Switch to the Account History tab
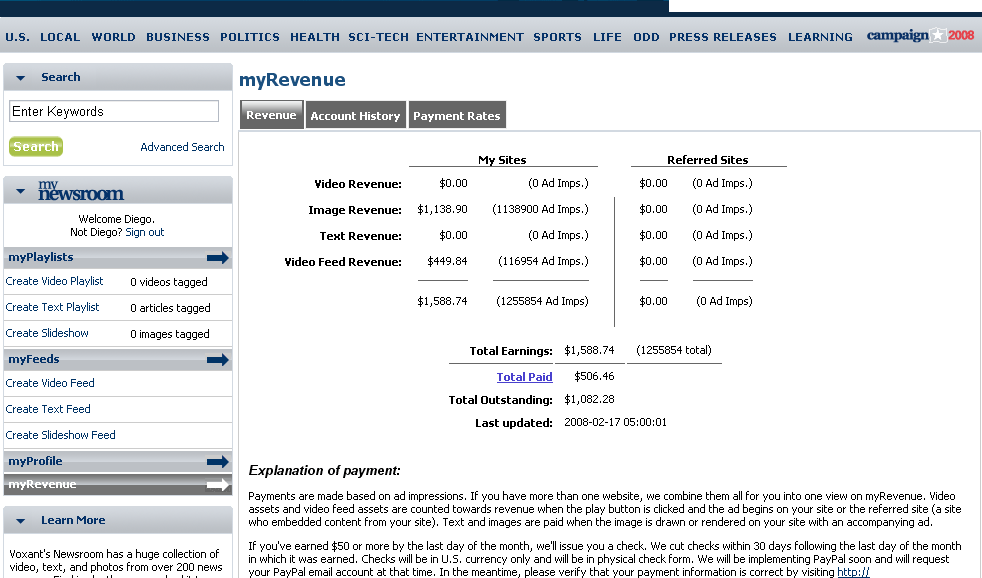Viewport: 982px width, 578px height. click(355, 116)
